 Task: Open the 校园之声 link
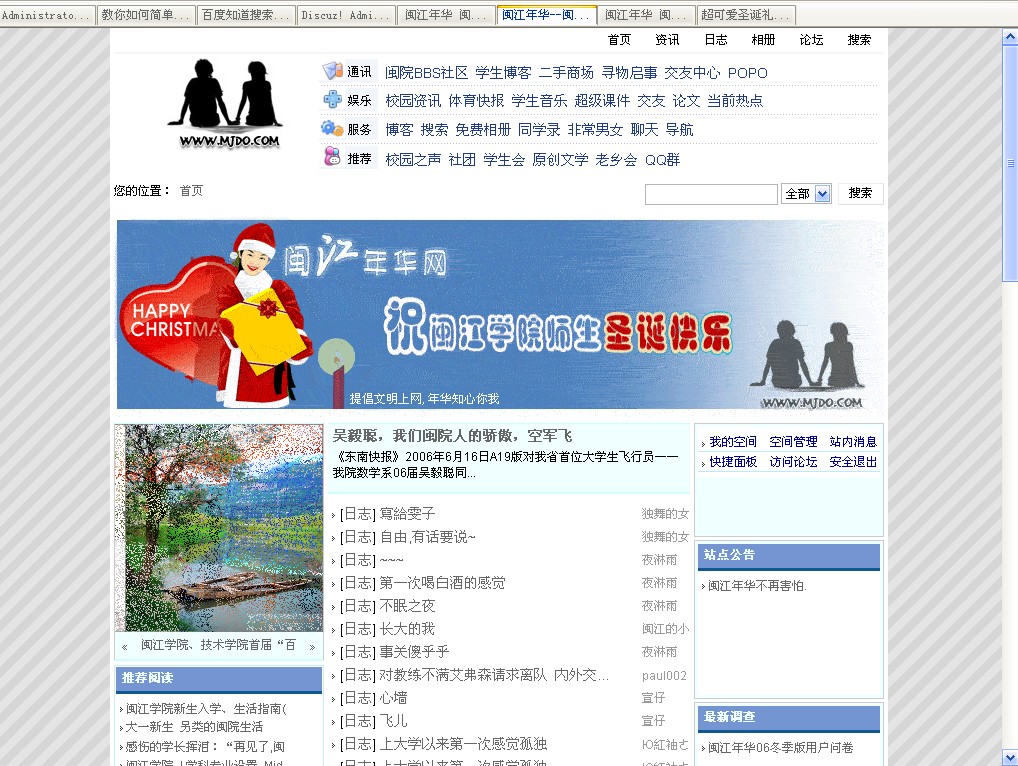point(414,160)
